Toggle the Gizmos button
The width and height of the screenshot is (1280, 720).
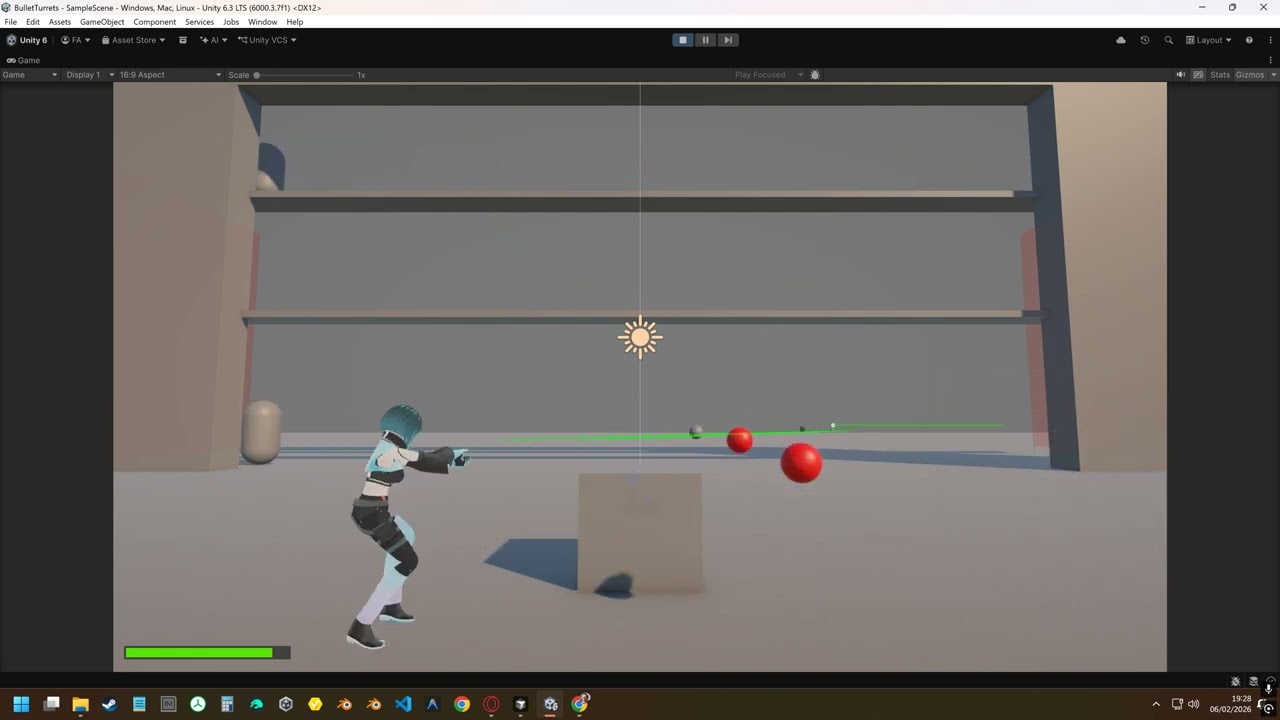pyautogui.click(x=1249, y=75)
